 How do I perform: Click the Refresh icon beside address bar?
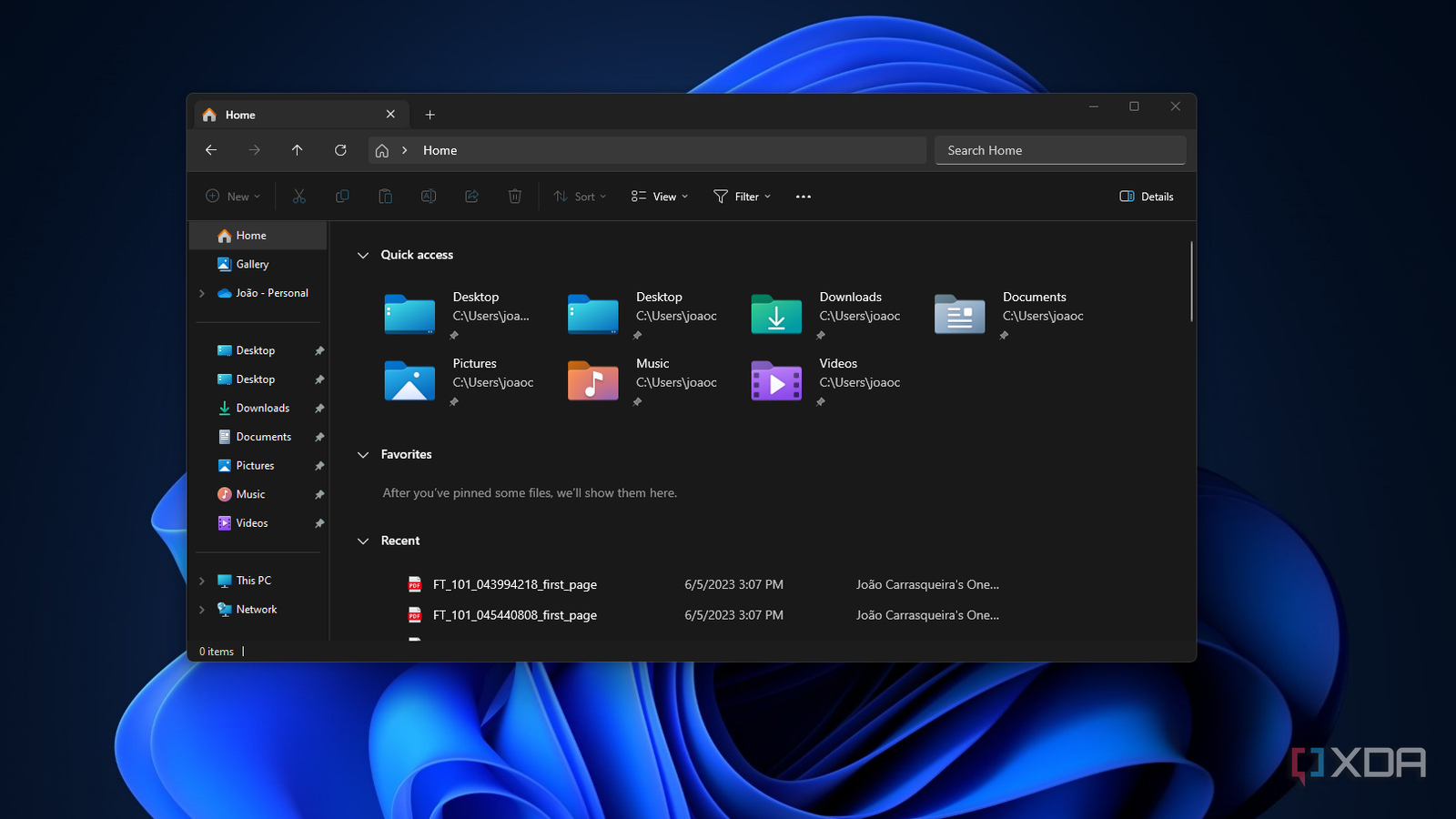tap(340, 150)
